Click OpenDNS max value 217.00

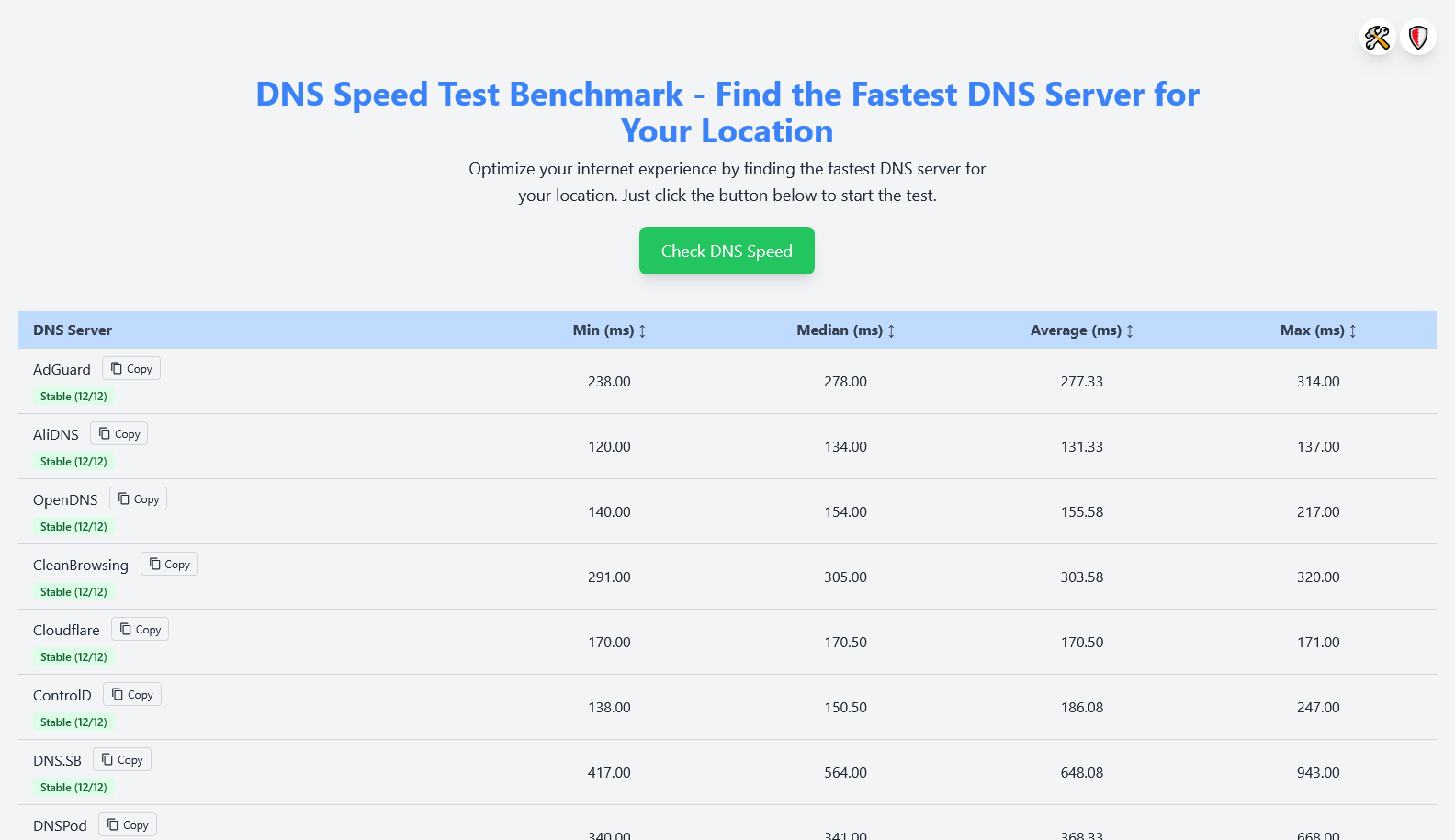[x=1318, y=511]
